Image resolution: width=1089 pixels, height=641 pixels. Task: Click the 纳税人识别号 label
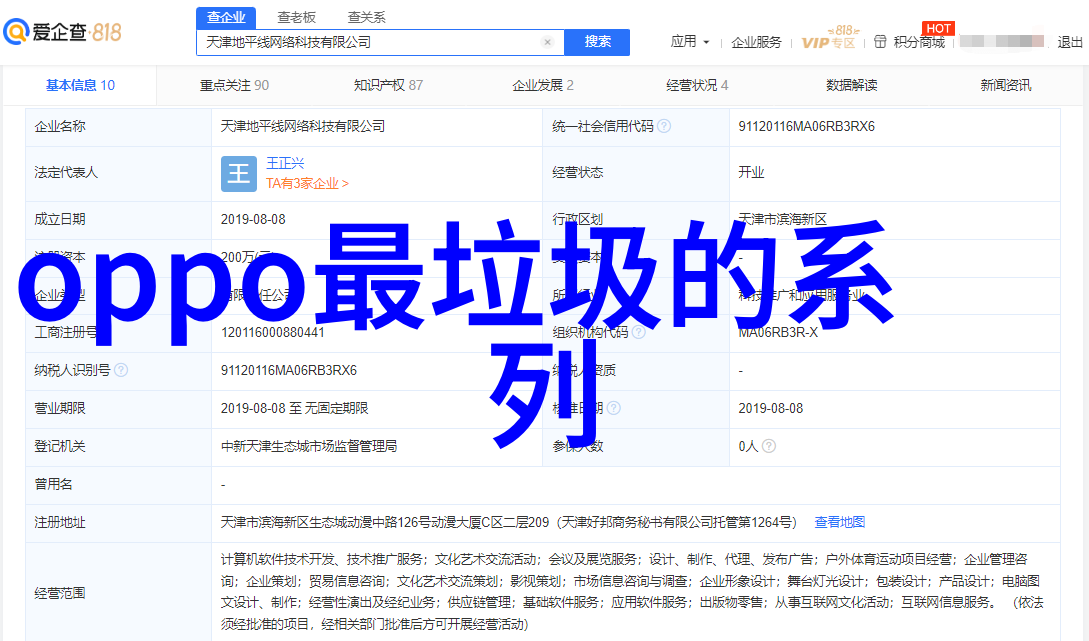pos(72,371)
